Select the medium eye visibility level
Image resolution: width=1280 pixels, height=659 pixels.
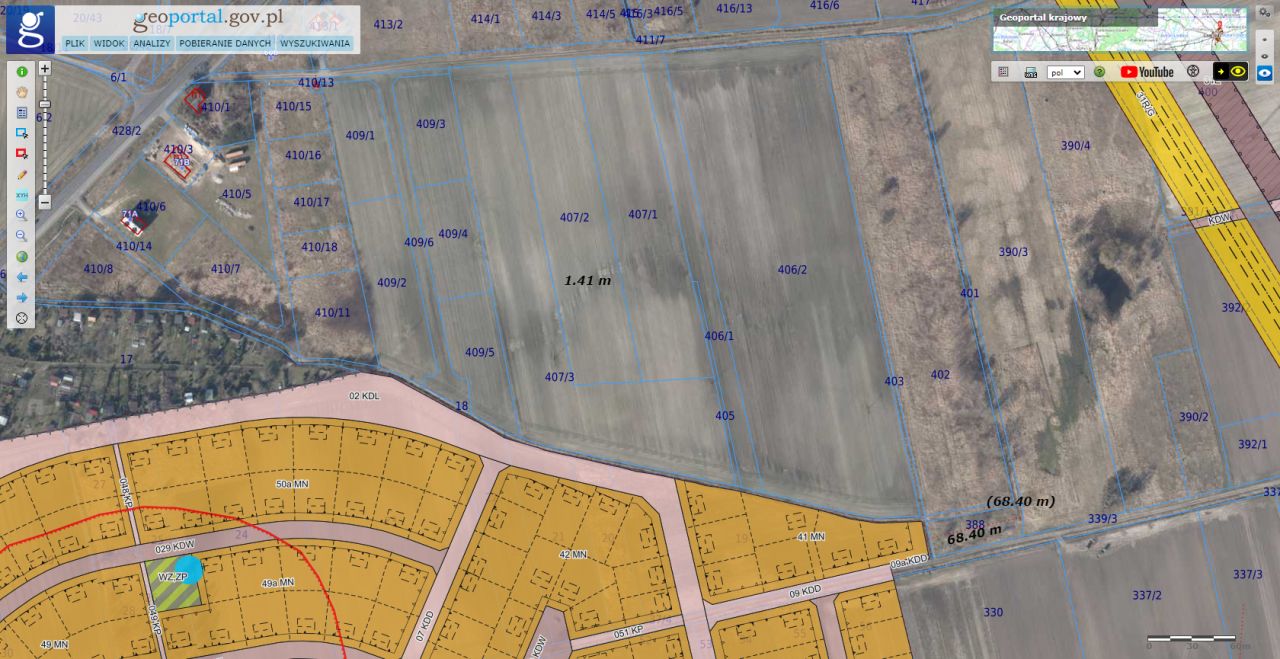pos(1265,55)
